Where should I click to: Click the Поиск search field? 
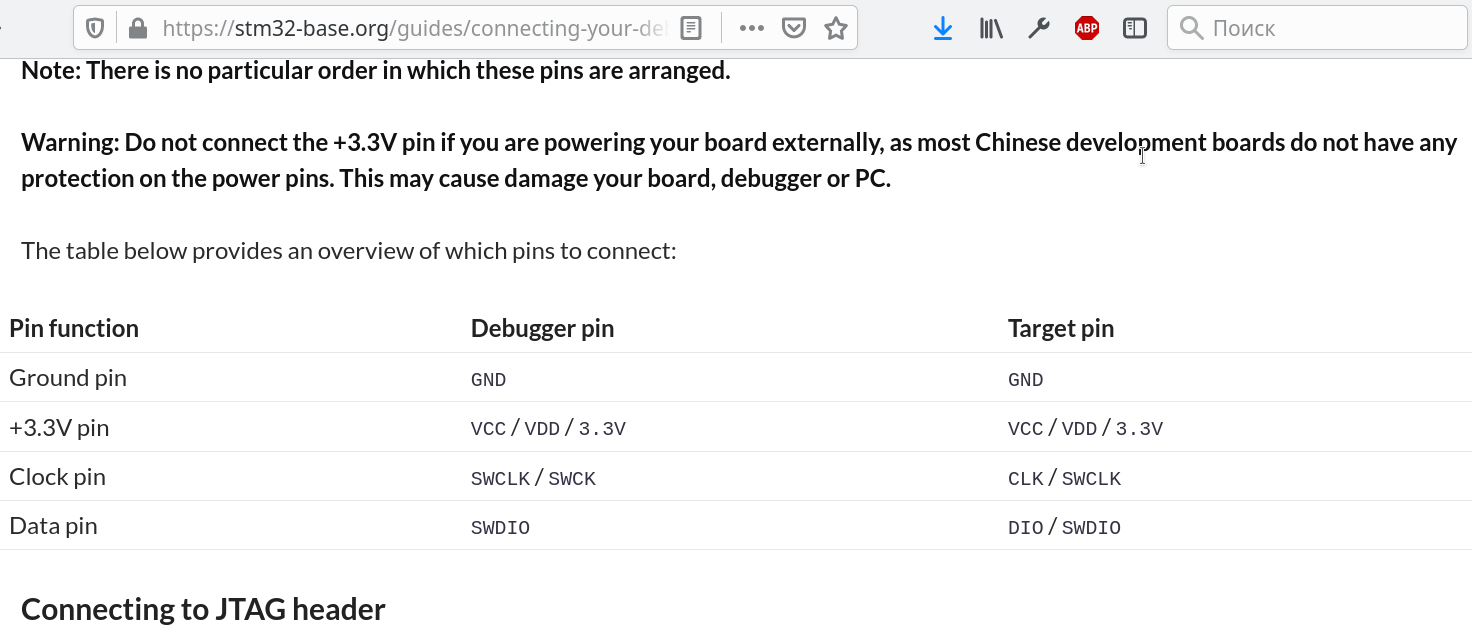tap(1330, 29)
